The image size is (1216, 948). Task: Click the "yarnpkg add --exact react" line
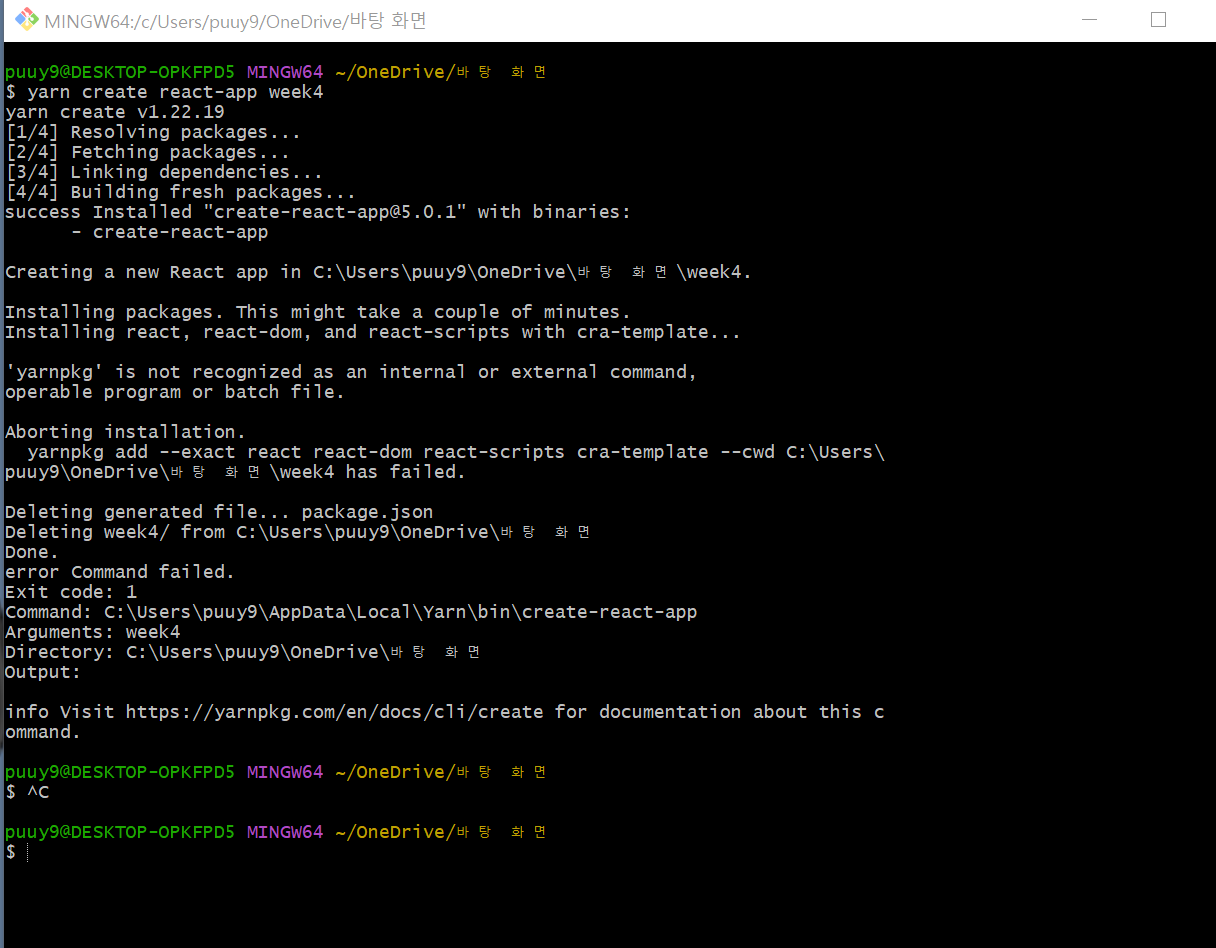tap(456, 452)
